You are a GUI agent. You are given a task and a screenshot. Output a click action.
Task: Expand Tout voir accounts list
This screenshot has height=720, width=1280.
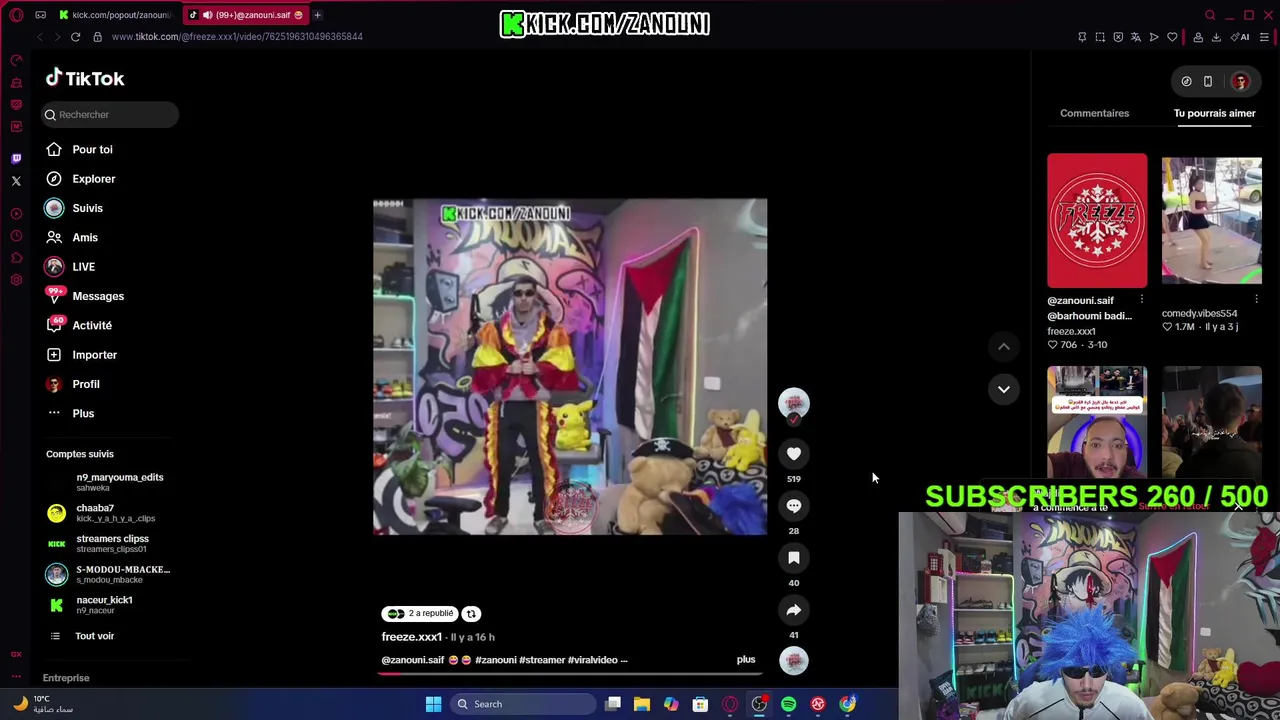click(81, 636)
